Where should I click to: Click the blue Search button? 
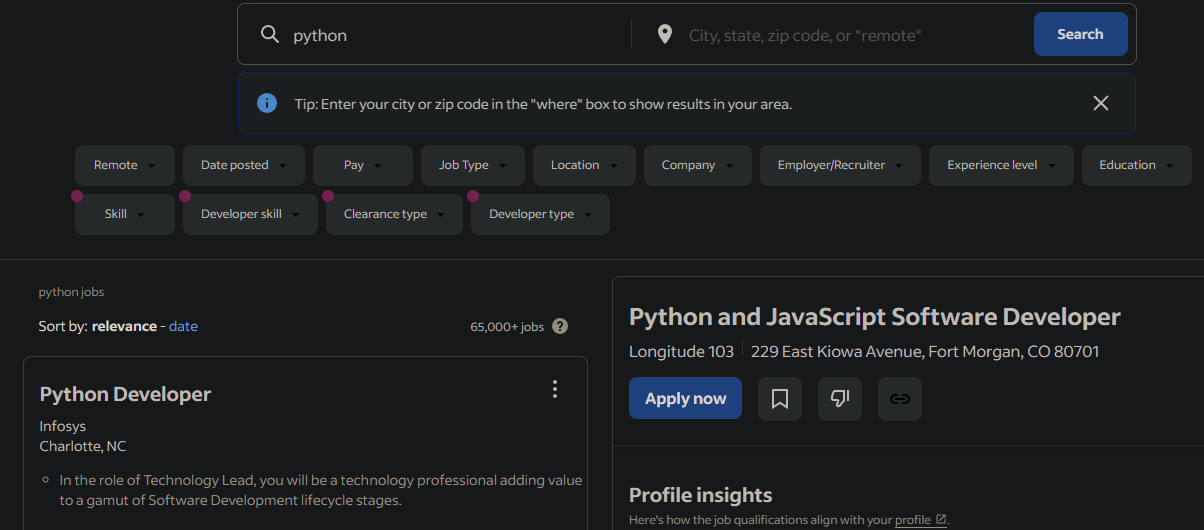(1081, 34)
